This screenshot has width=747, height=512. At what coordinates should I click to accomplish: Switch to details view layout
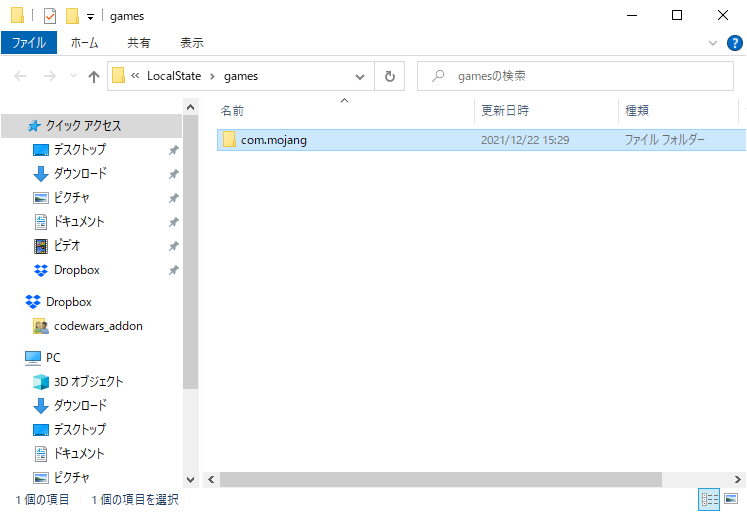709,499
